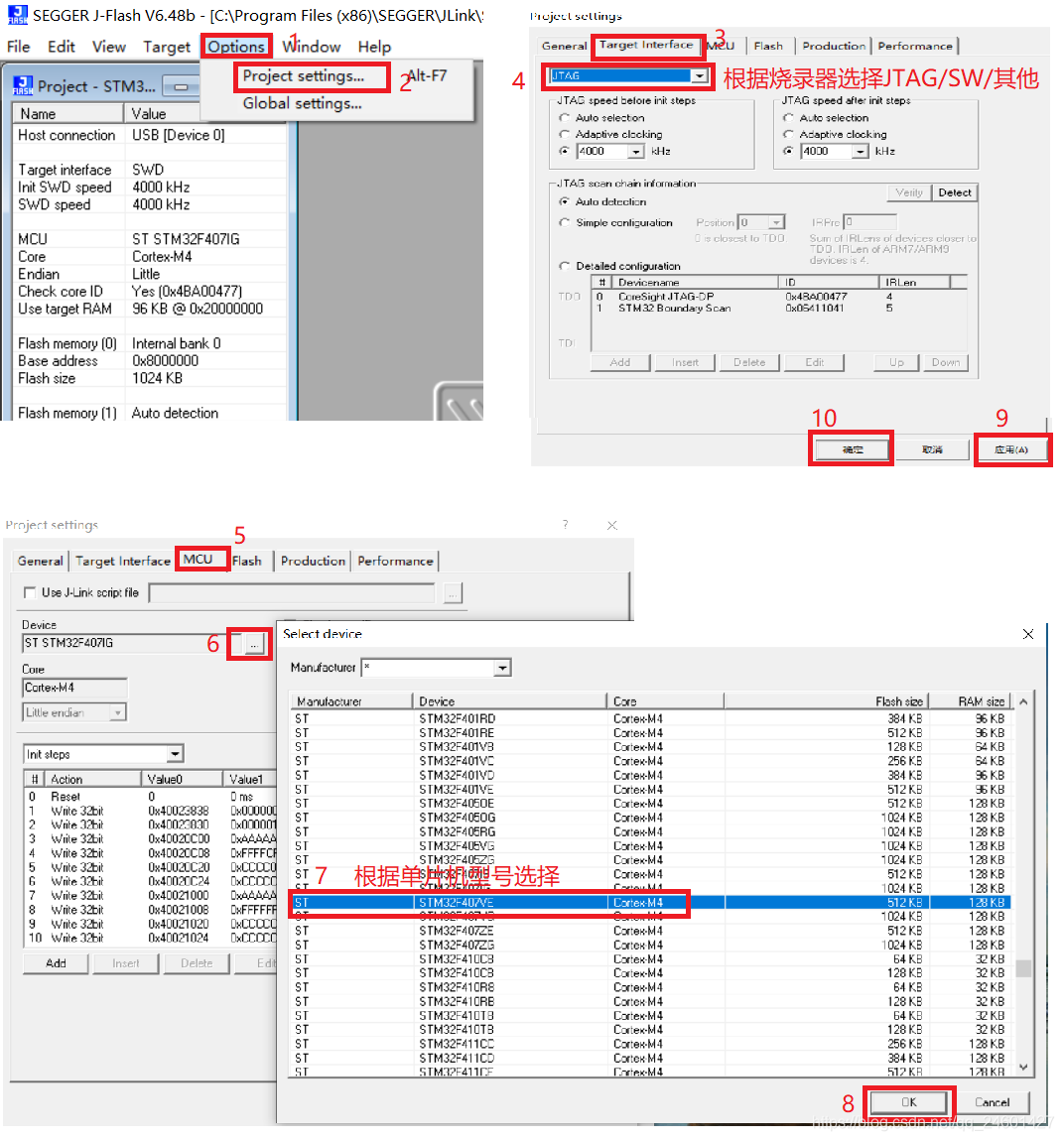Open speed dropdown under after init steps
Screen dimensions: 1064x1141
[861, 152]
